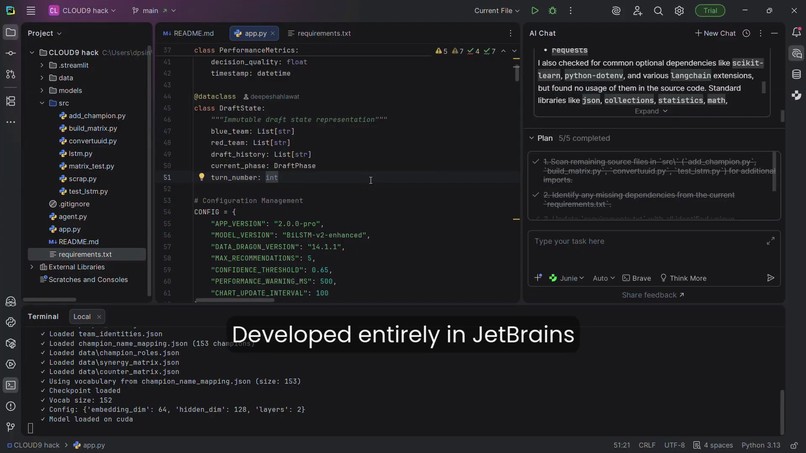Open the Pull Requests tool window
Viewport: 806px width, 453px height.
click(10, 75)
